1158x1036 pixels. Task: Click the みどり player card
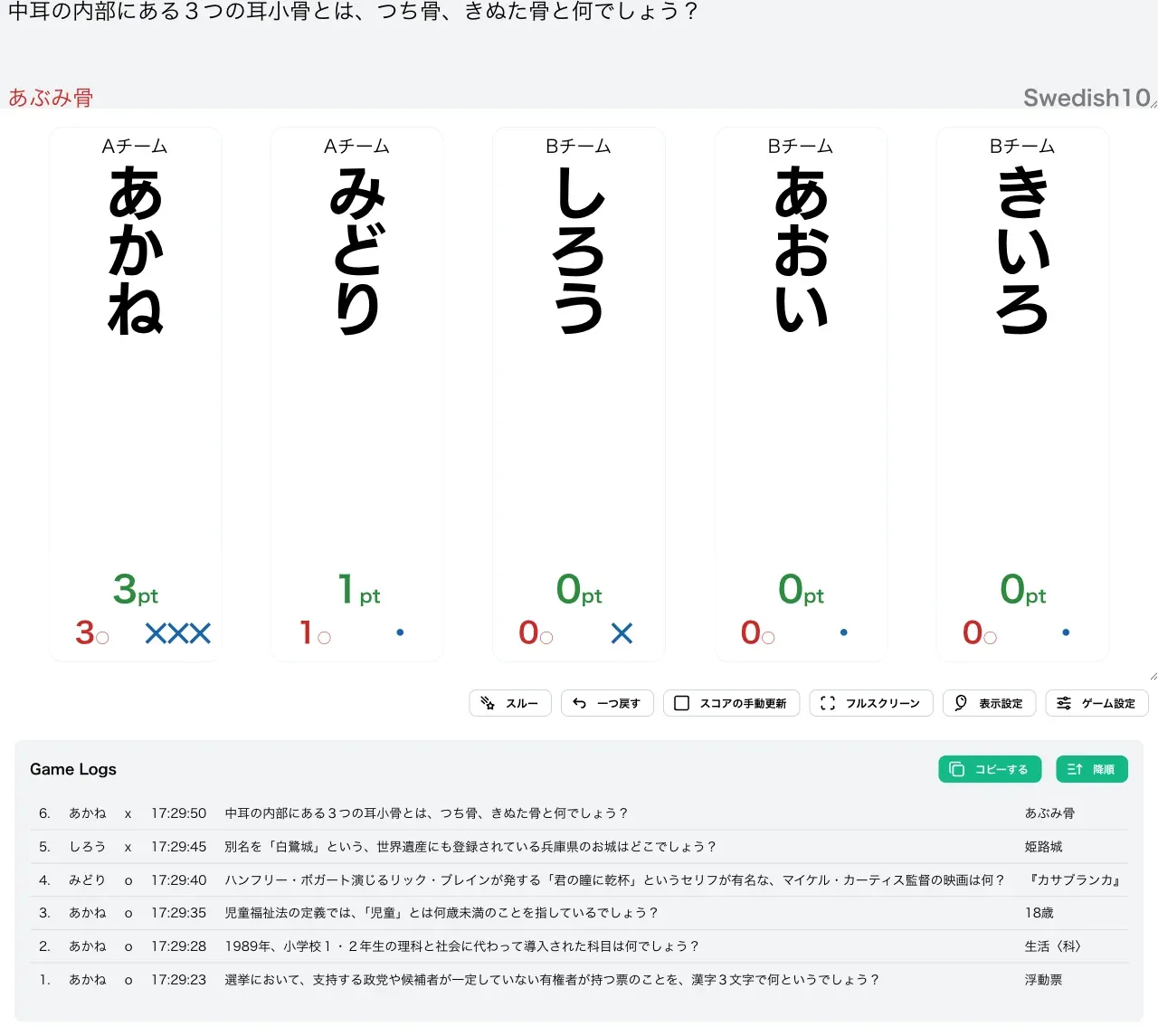357,394
